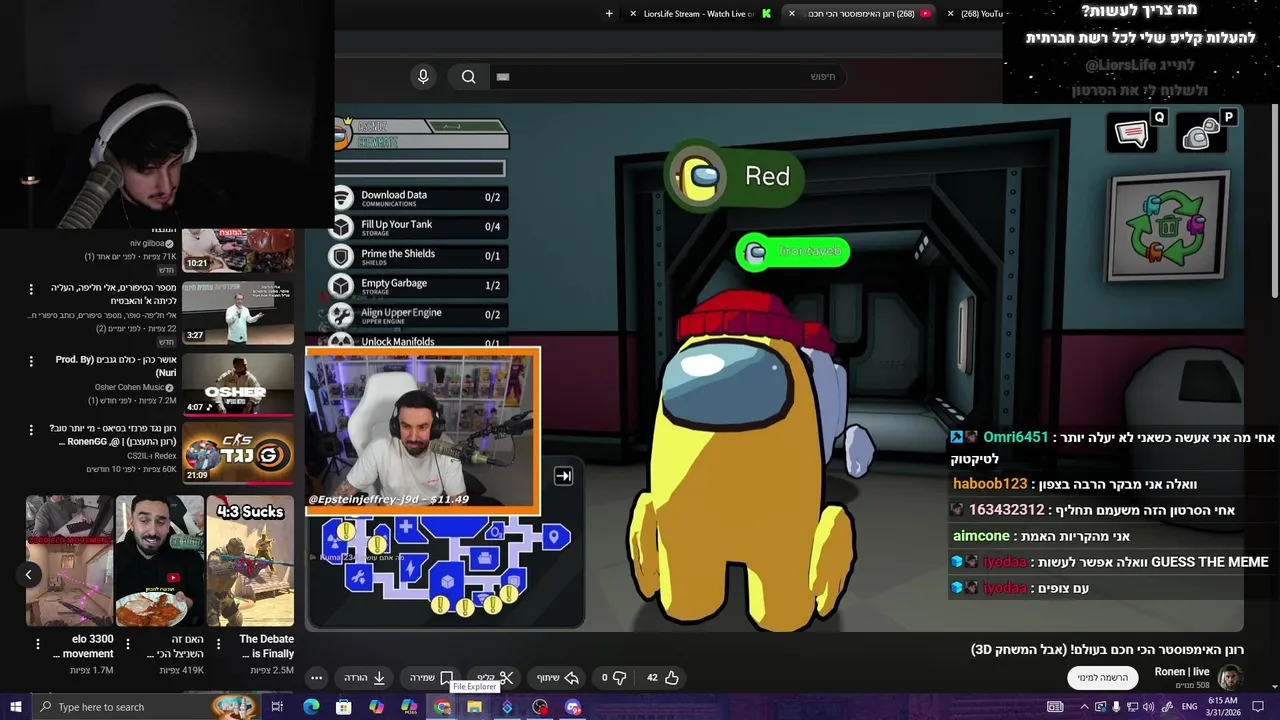Open Microsoft Store from taskbar

tap(344, 707)
